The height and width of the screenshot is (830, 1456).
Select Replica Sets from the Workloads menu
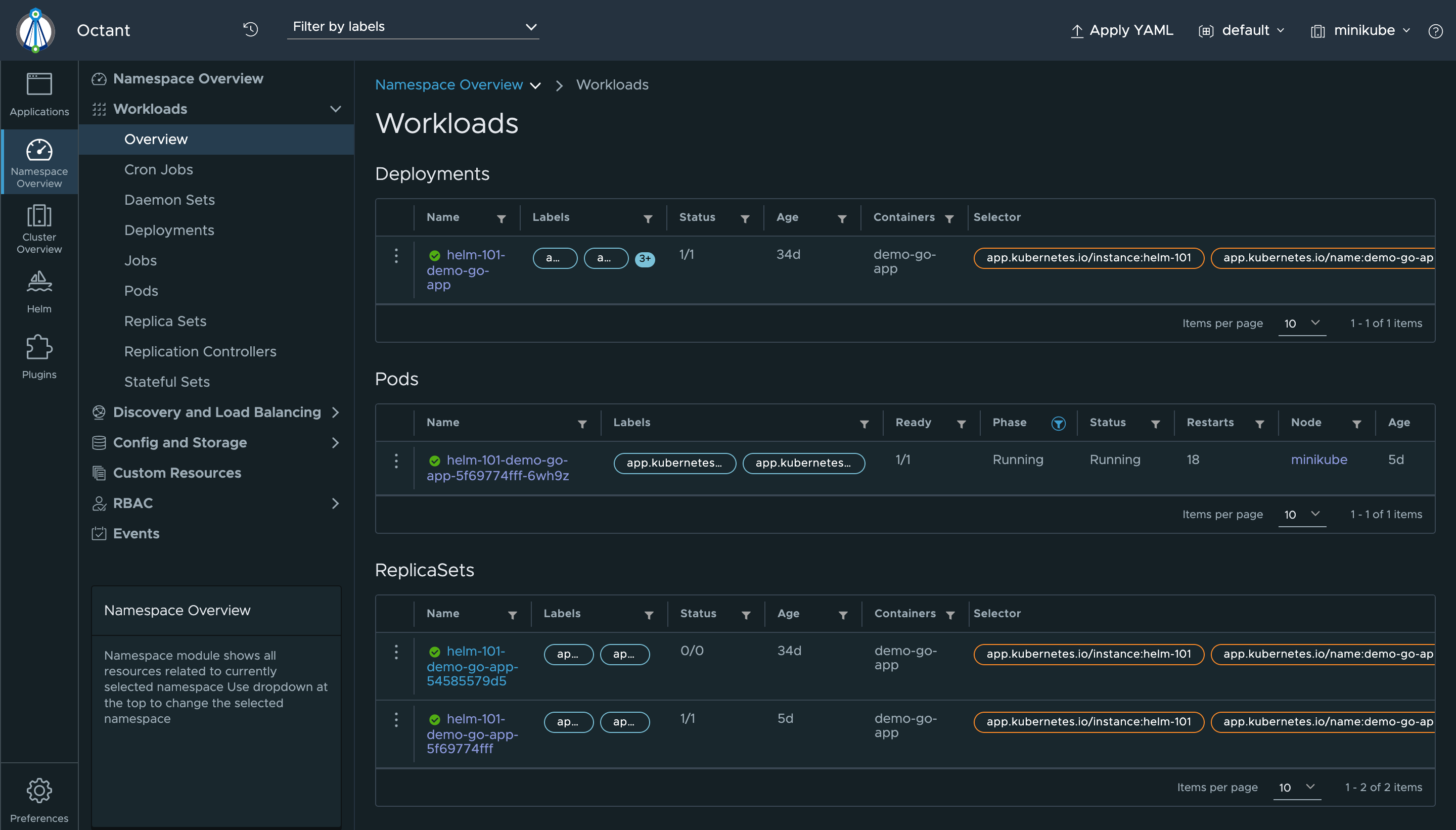tap(165, 321)
